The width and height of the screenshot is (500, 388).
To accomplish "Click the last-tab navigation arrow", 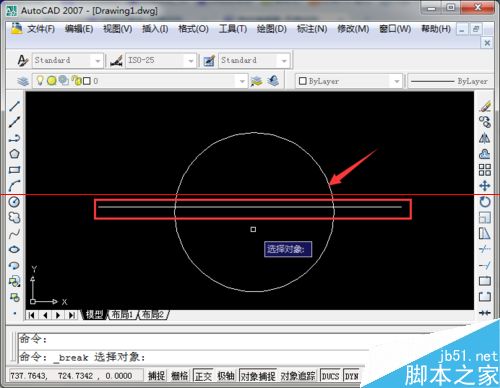I will tap(72, 315).
